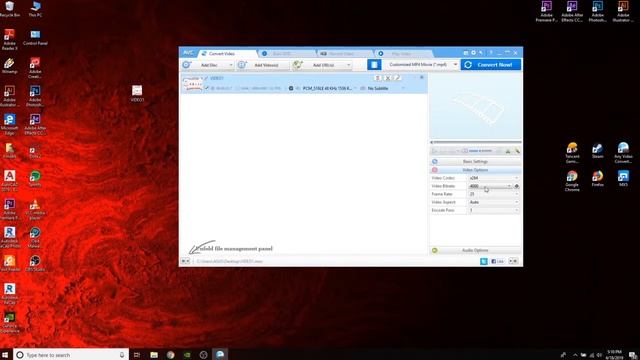Select the Tencent Gaming desktop shortcut

coord(572,153)
